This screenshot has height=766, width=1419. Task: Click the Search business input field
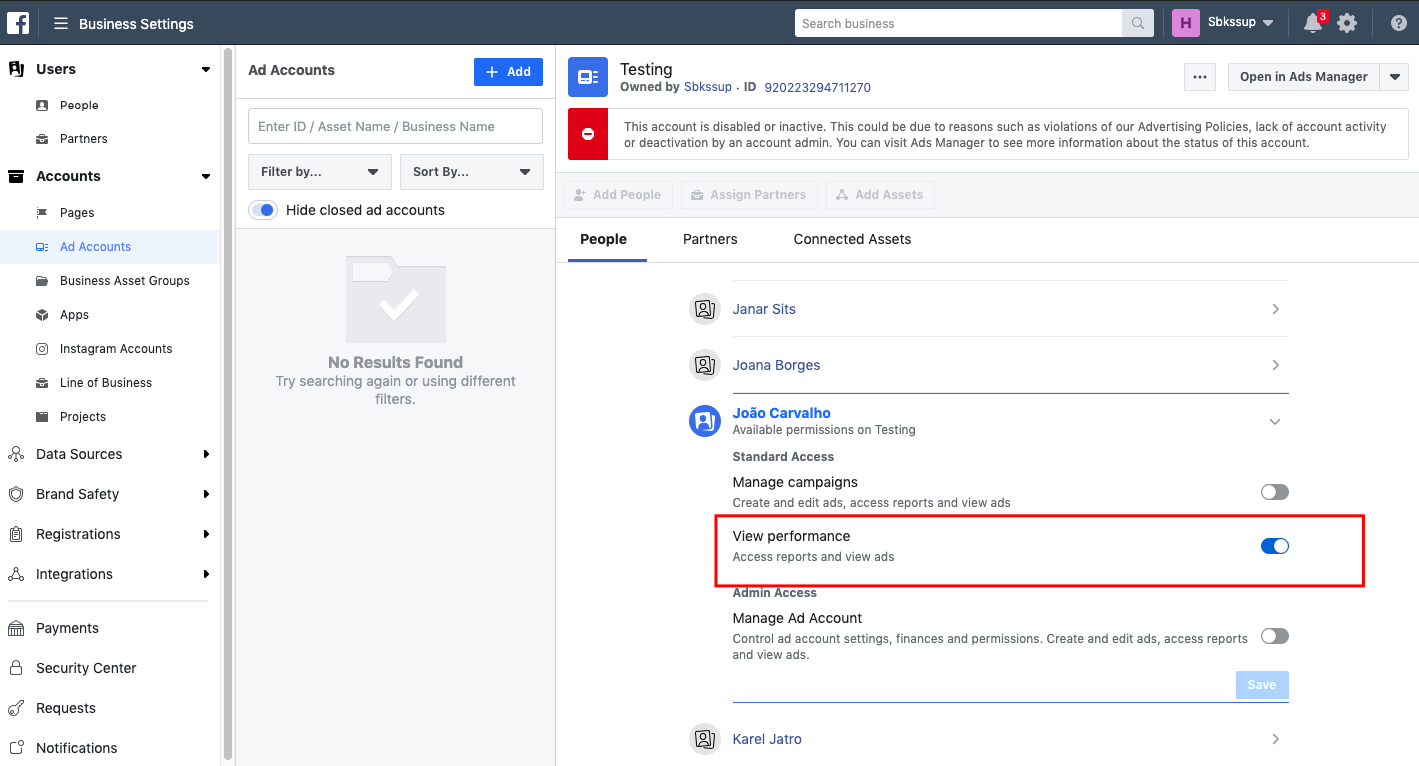957,22
